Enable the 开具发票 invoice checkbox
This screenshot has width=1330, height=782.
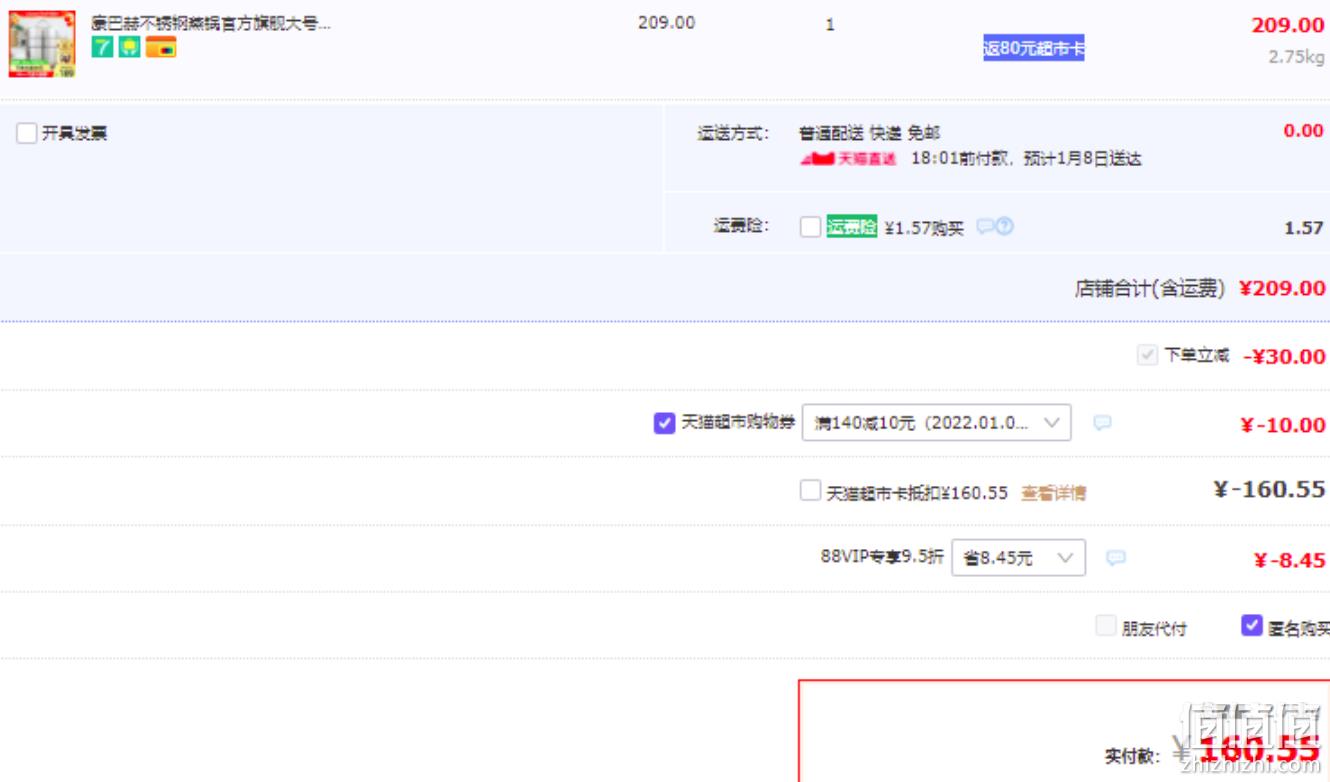pos(27,133)
